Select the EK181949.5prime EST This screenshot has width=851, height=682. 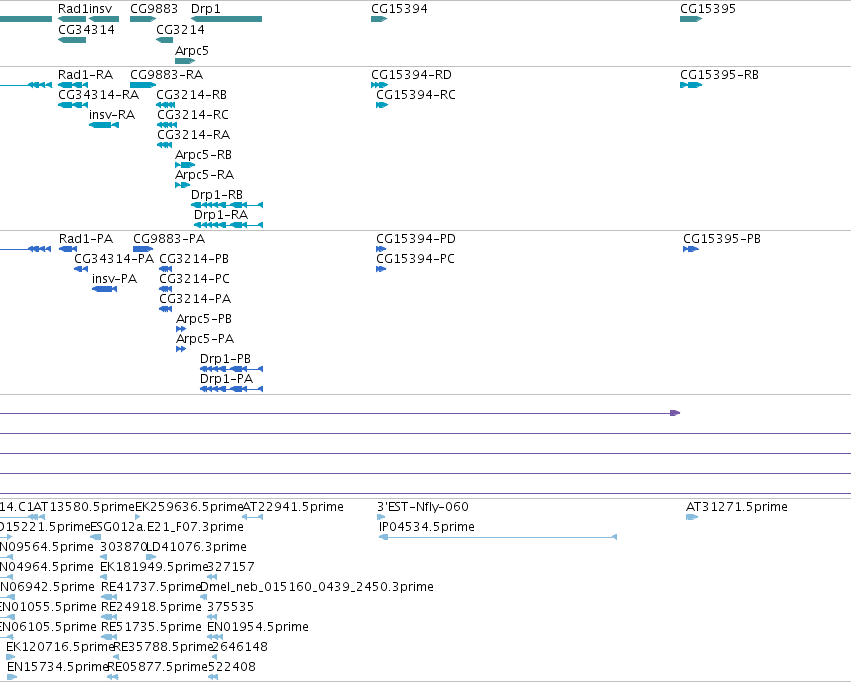pyautogui.click(x=154, y=568)
